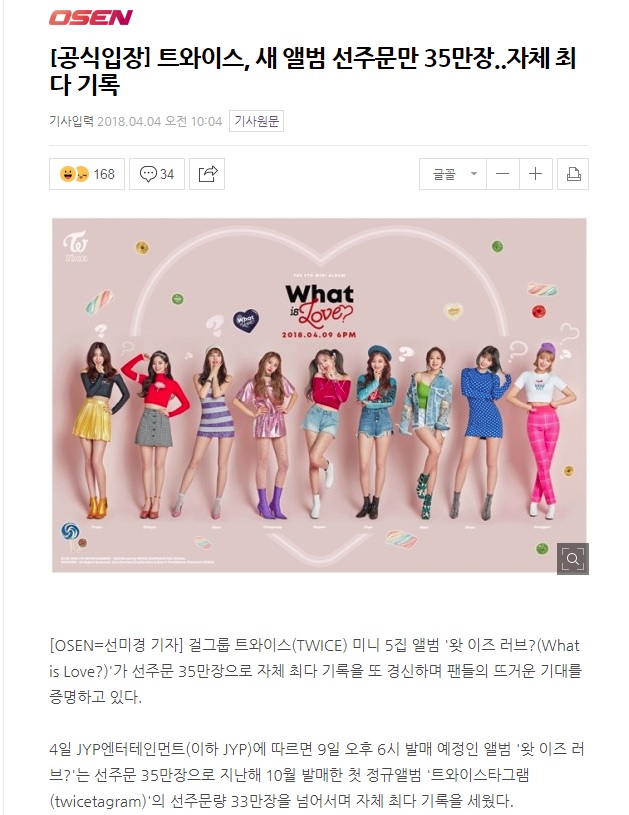The image size is (629, 815).
Task: Click the article headline about 트와이스
Action: (x=313, y=71)
